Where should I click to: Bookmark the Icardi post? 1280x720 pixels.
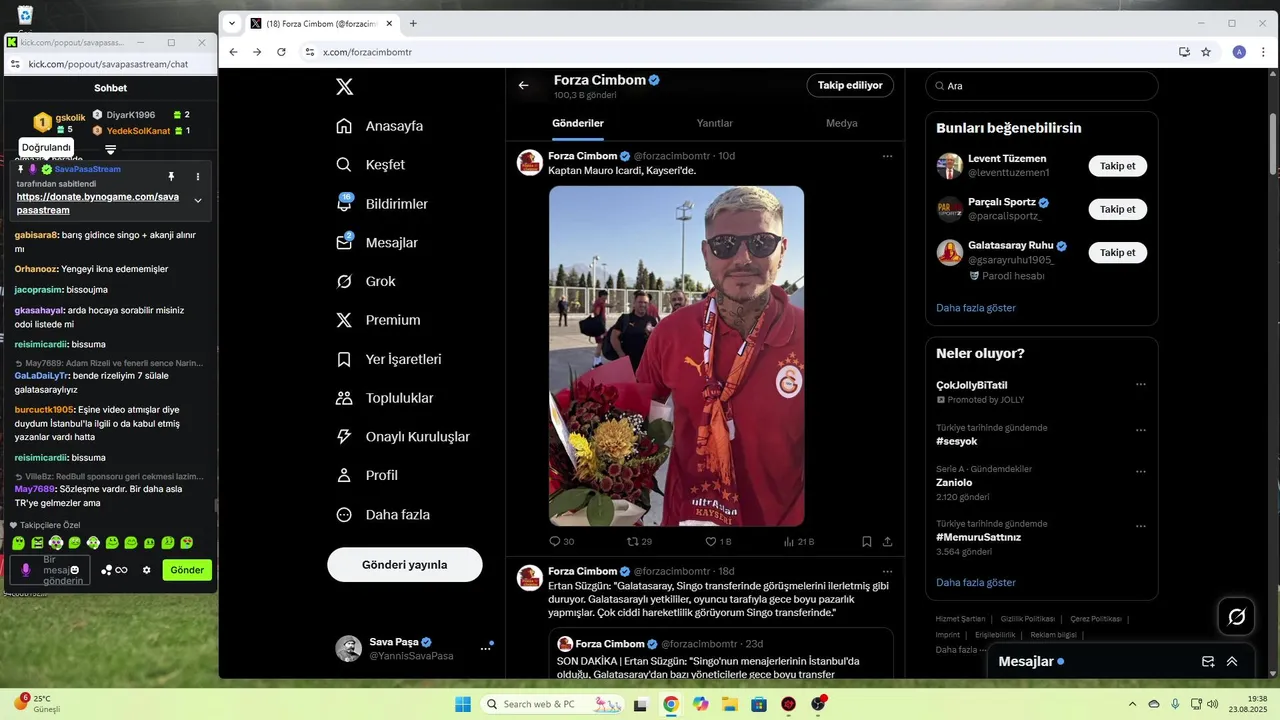click(867, 542)
